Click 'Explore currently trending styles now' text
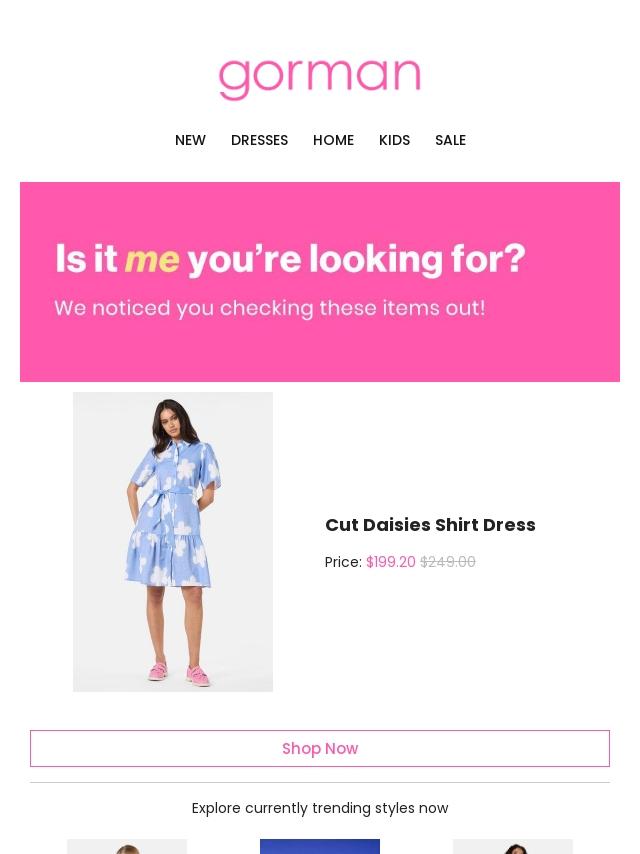The width and height of the screenshot is (640, 854). click(320, 808)
